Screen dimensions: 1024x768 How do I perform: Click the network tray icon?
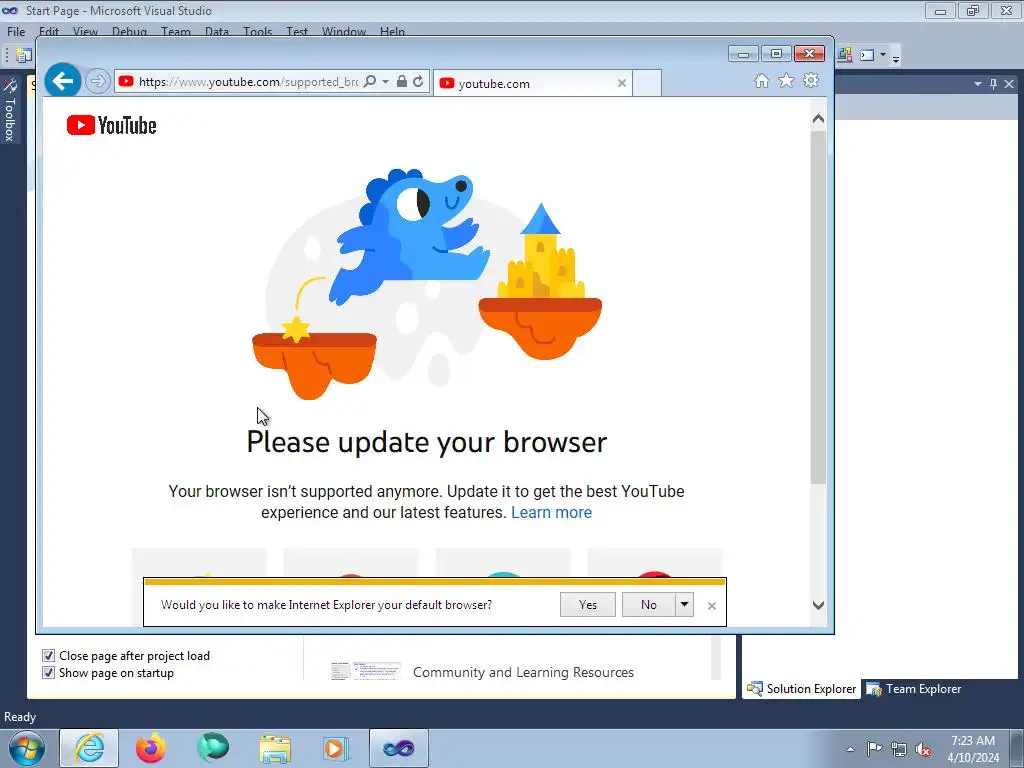click(x=899, y=749)
